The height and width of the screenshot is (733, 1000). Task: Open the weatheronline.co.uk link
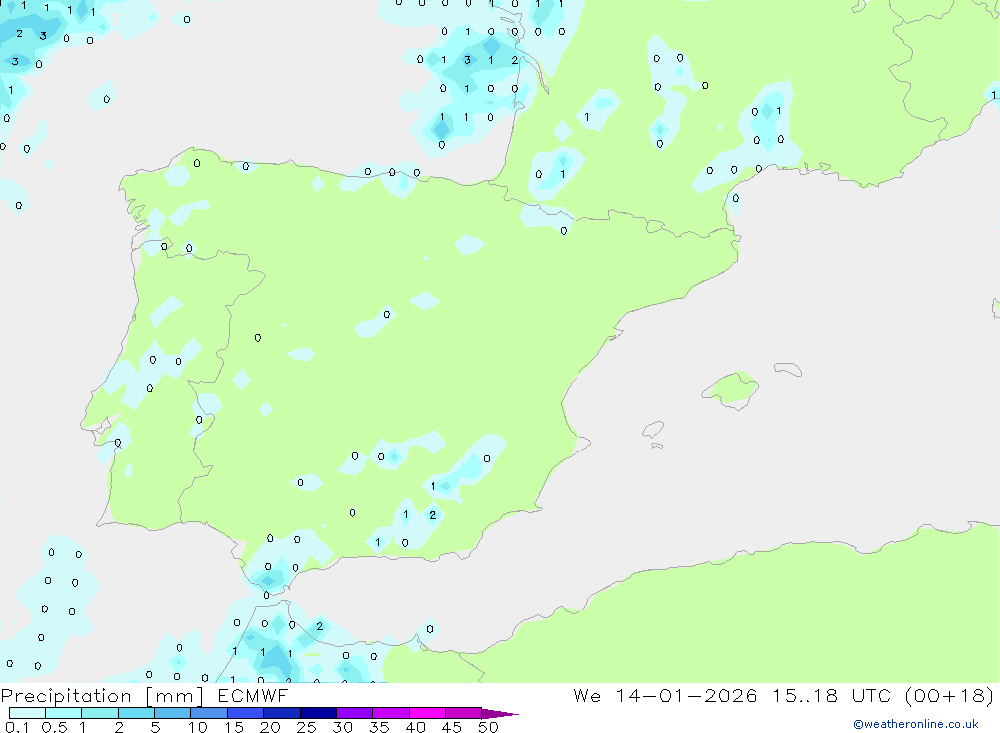[916, 724]
